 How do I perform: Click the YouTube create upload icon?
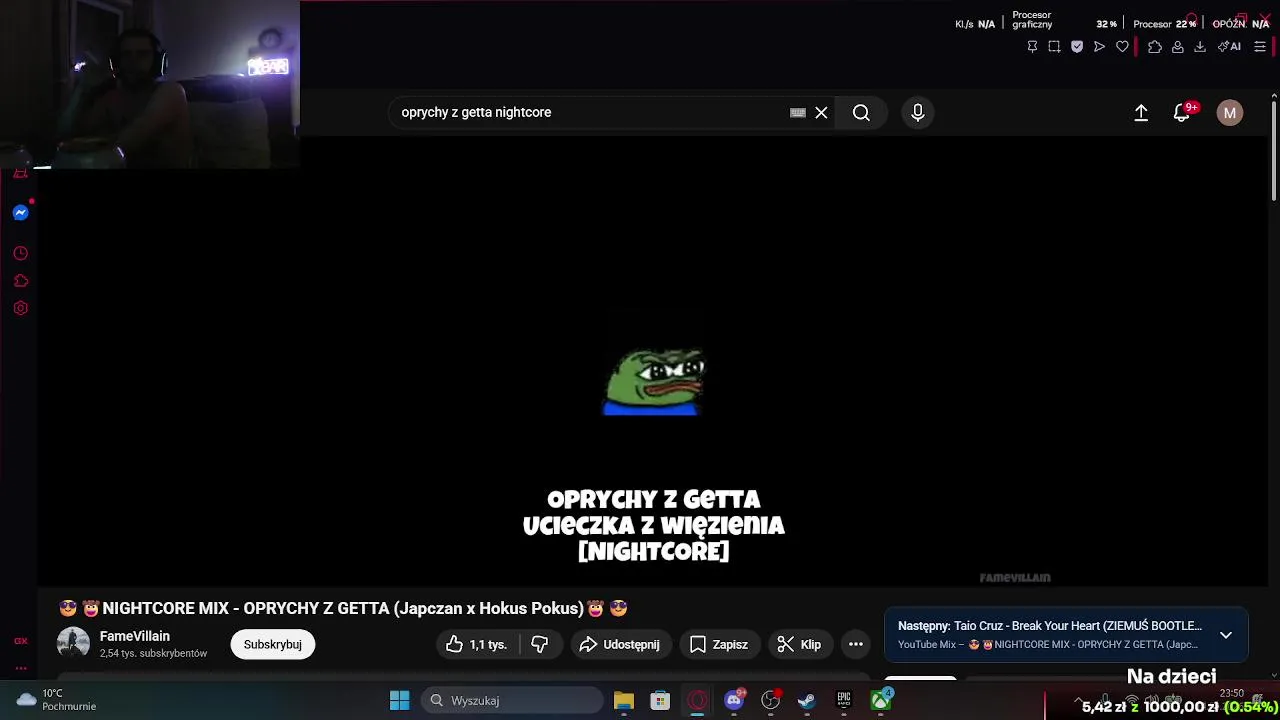(1141, 113)
